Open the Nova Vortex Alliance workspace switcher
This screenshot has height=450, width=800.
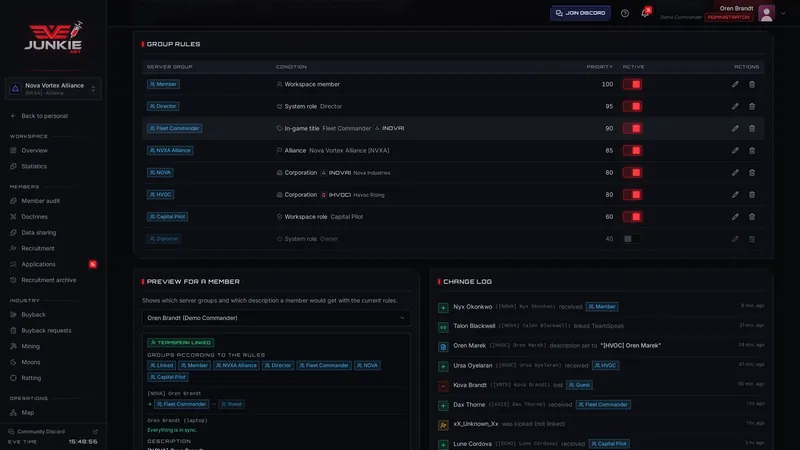[53, 89]
